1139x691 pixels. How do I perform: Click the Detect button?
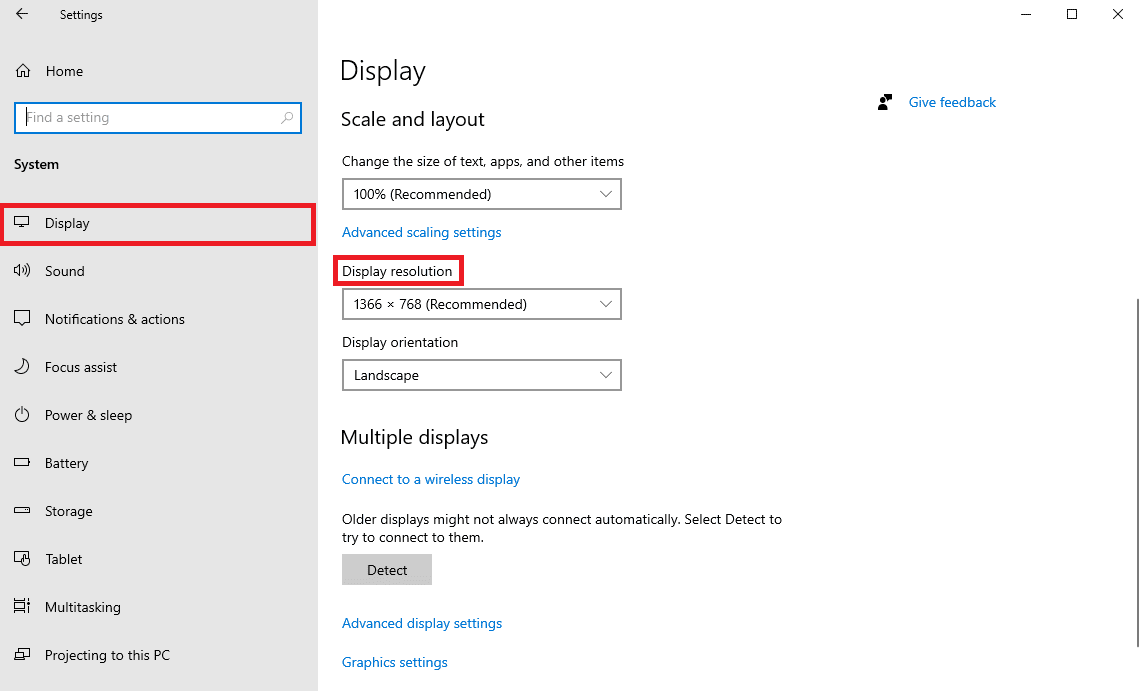pos(387,570)
